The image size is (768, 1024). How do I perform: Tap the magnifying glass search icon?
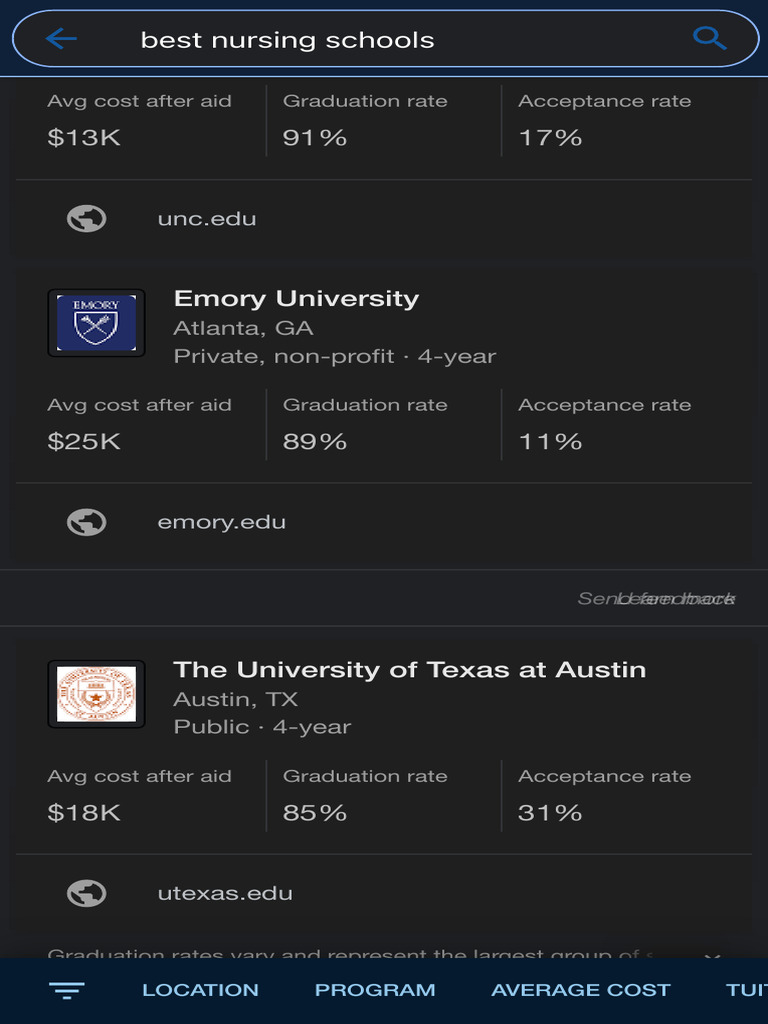(709, 39)
